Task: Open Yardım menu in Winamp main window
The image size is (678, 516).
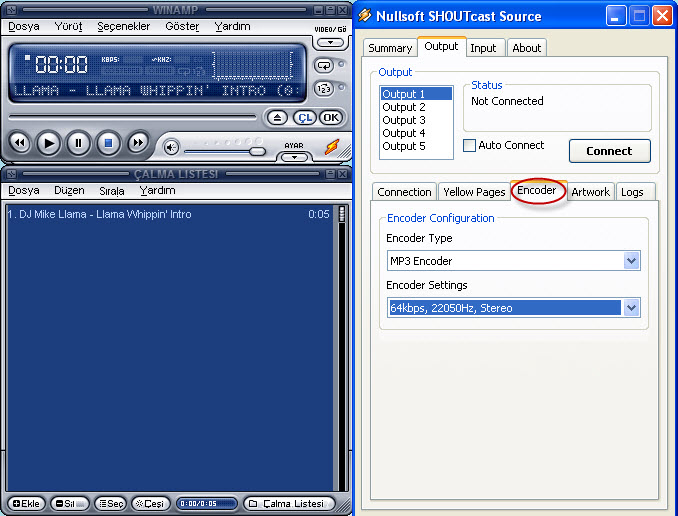Action: point(232,26)
